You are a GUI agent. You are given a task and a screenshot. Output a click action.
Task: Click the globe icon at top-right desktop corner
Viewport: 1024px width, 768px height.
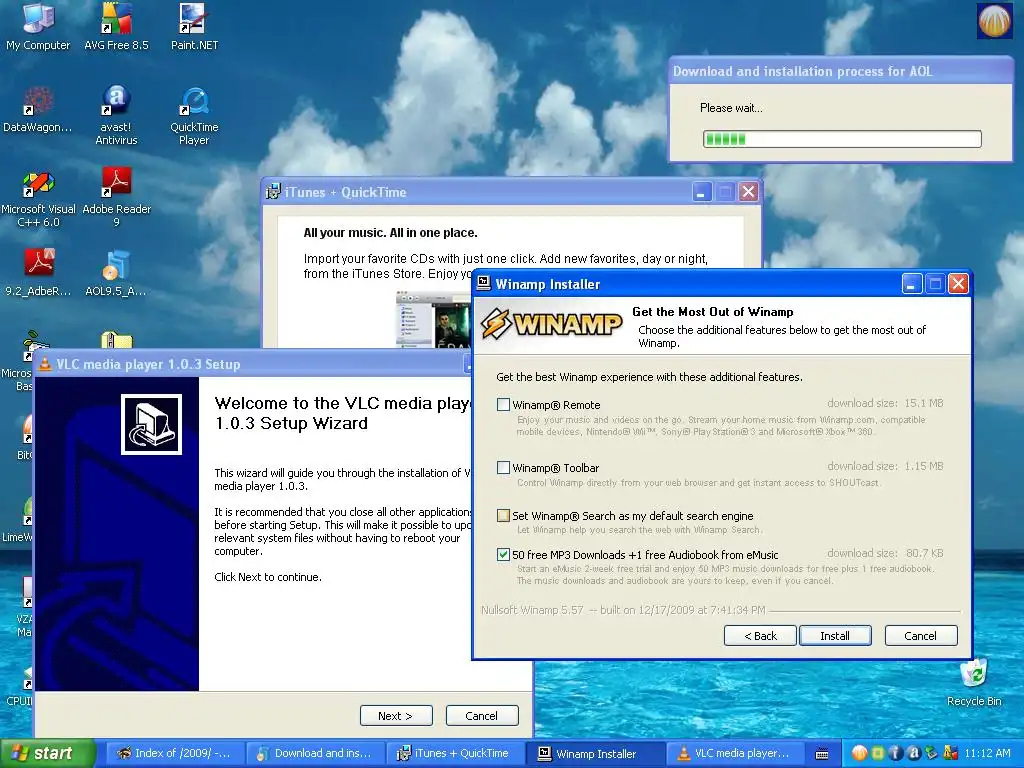pos(994,20)
